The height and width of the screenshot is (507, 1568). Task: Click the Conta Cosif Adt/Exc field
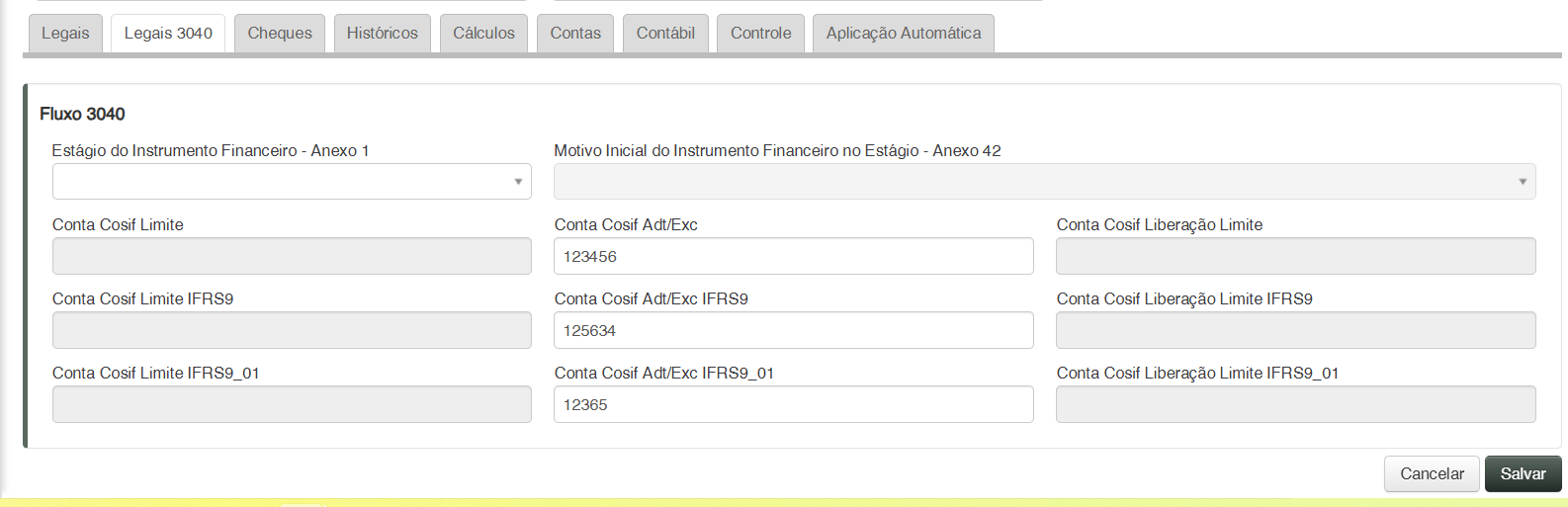[793, 256]
